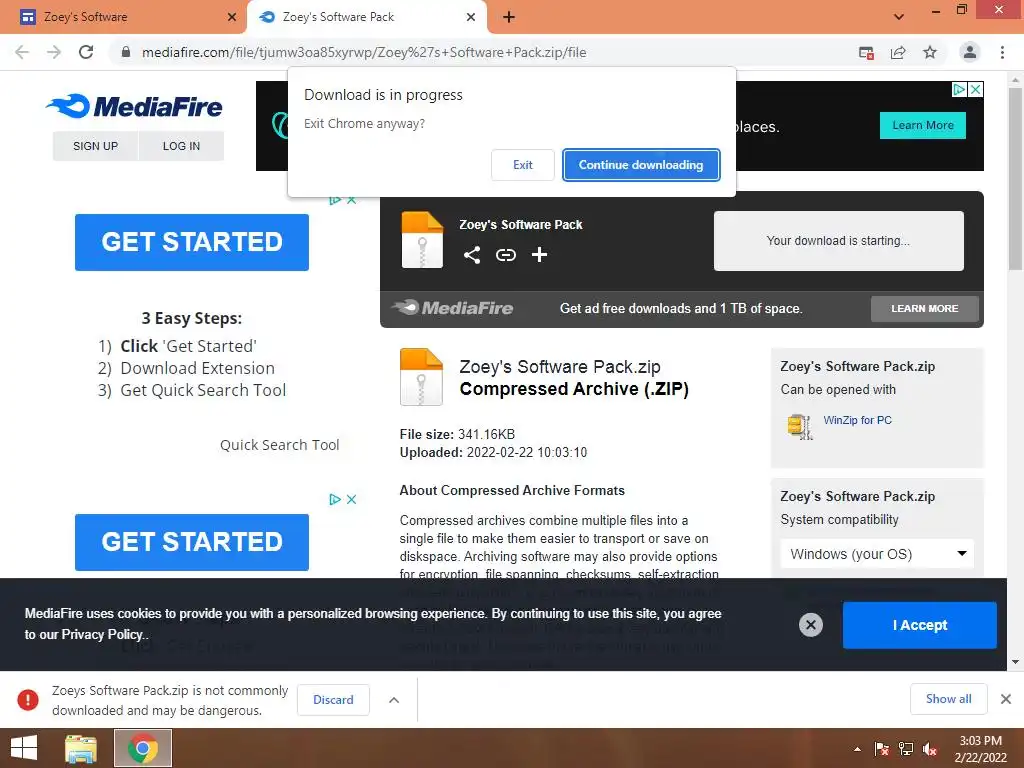Click the plus add-to-account icon

tap(539, 255)
